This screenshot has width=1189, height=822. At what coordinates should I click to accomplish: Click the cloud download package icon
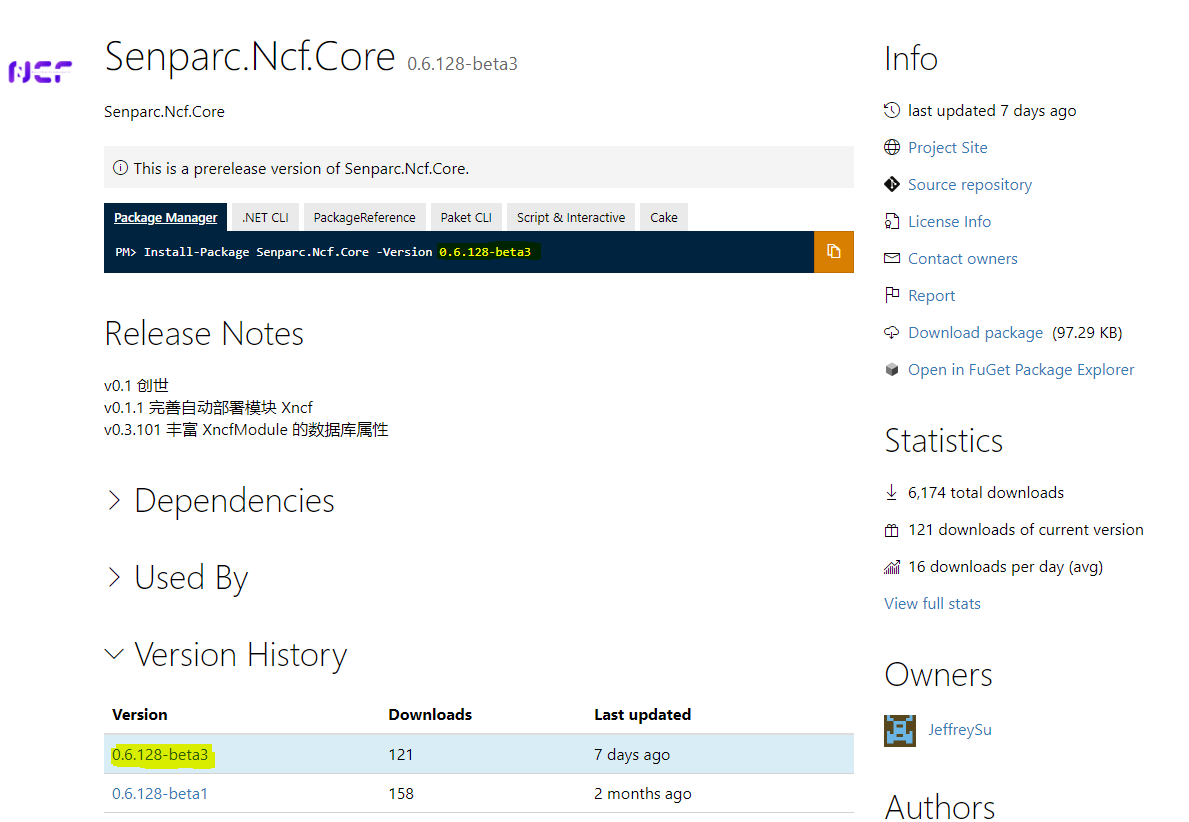pos(892,333)
